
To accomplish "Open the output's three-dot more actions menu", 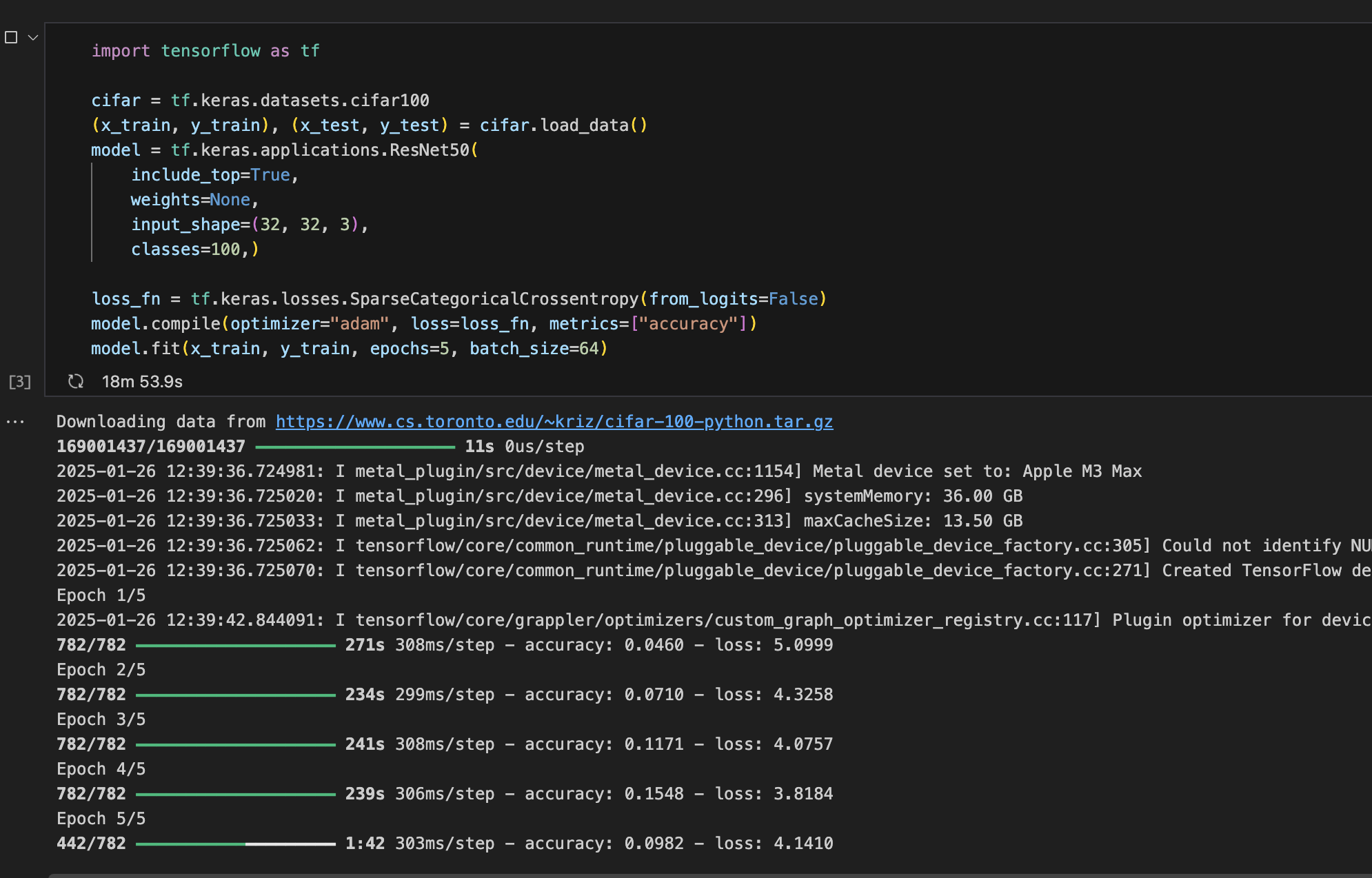I will tap(15, 422).
